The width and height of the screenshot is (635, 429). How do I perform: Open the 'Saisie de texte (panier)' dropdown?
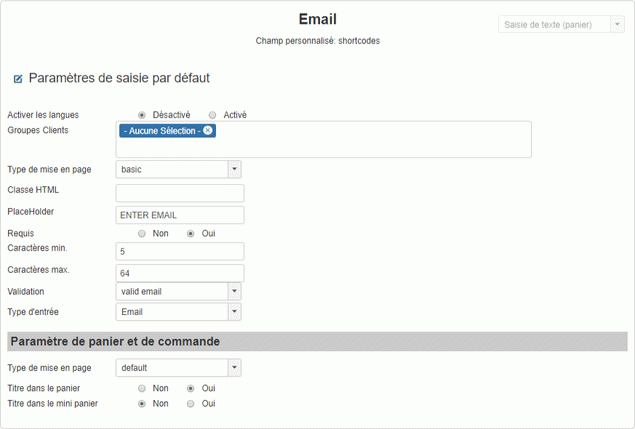[x=561, y=24]
